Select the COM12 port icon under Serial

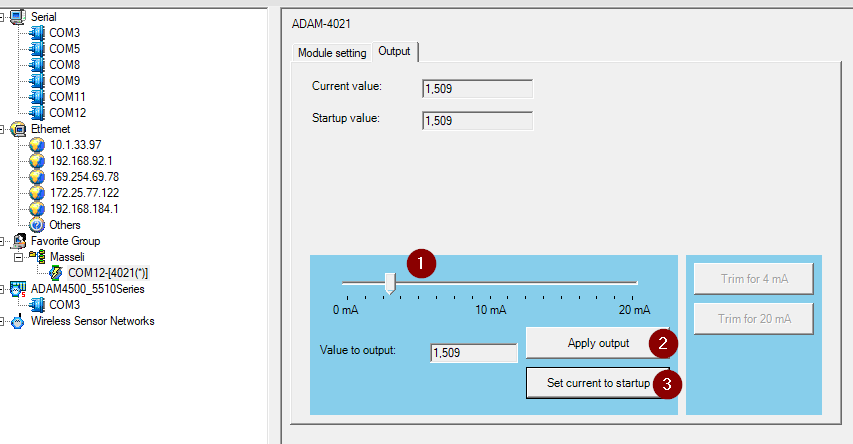tap(37, 113)
